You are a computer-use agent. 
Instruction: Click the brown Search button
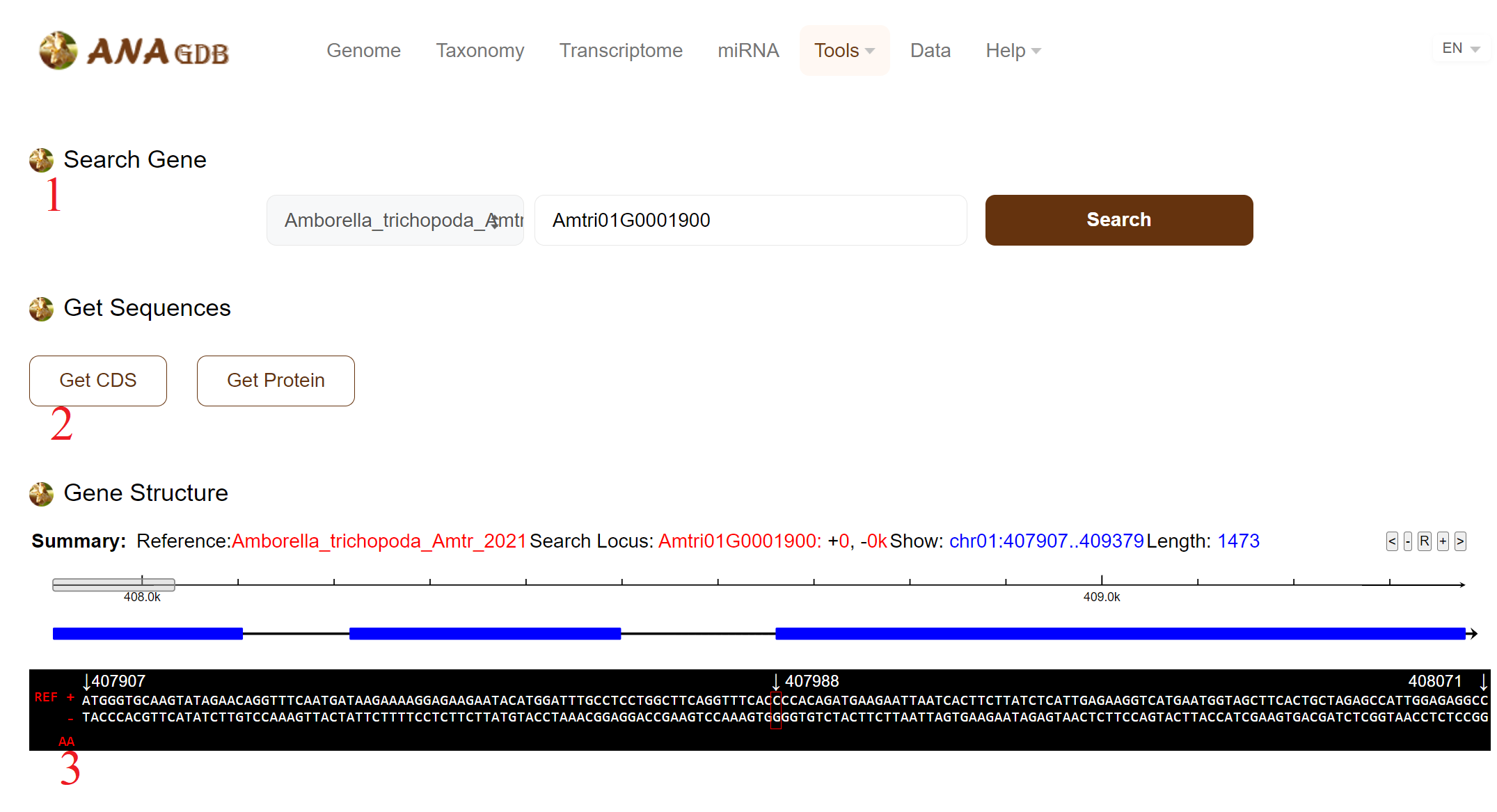[1118, 220]
